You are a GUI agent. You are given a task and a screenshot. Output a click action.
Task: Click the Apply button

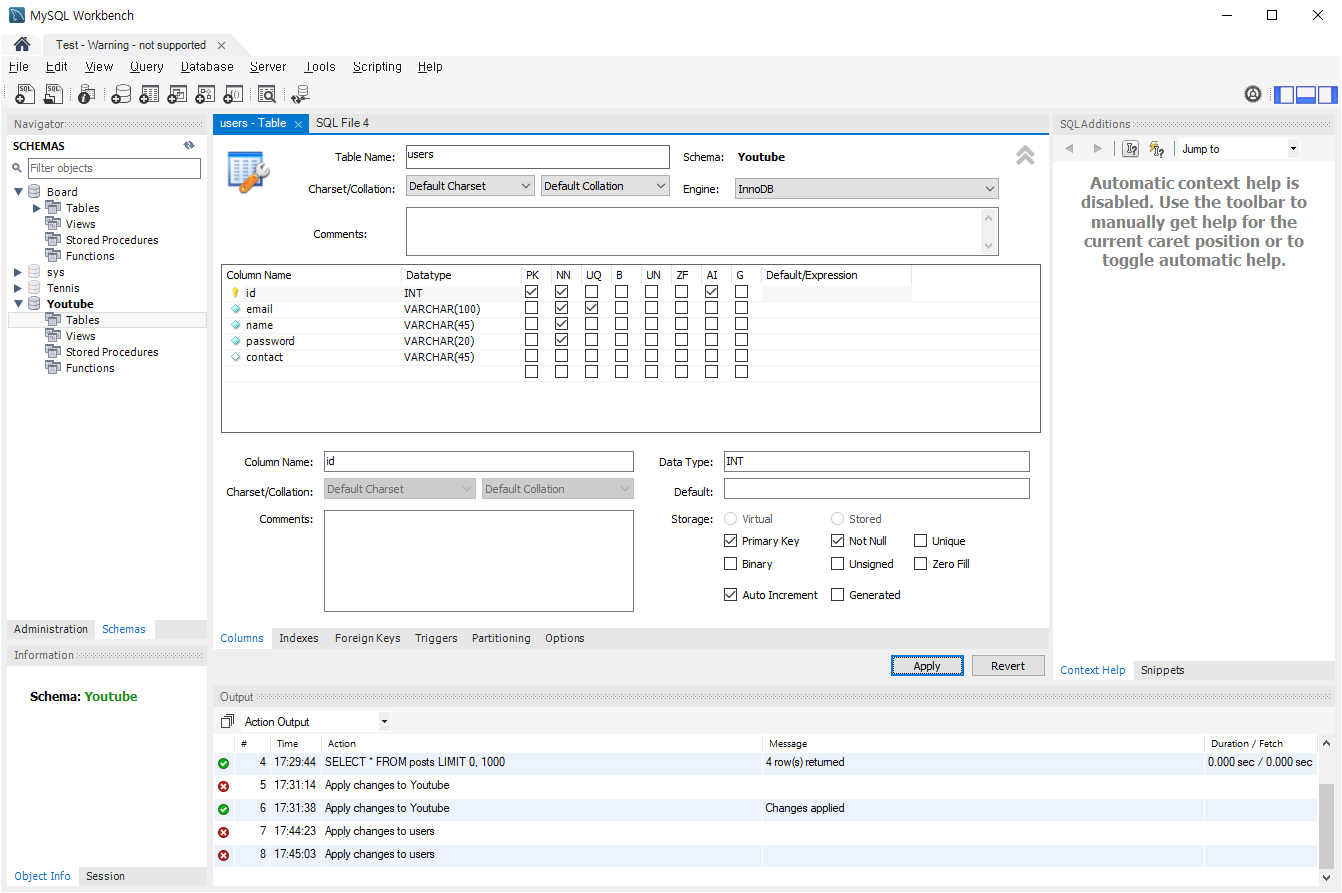tap(927, 666)
